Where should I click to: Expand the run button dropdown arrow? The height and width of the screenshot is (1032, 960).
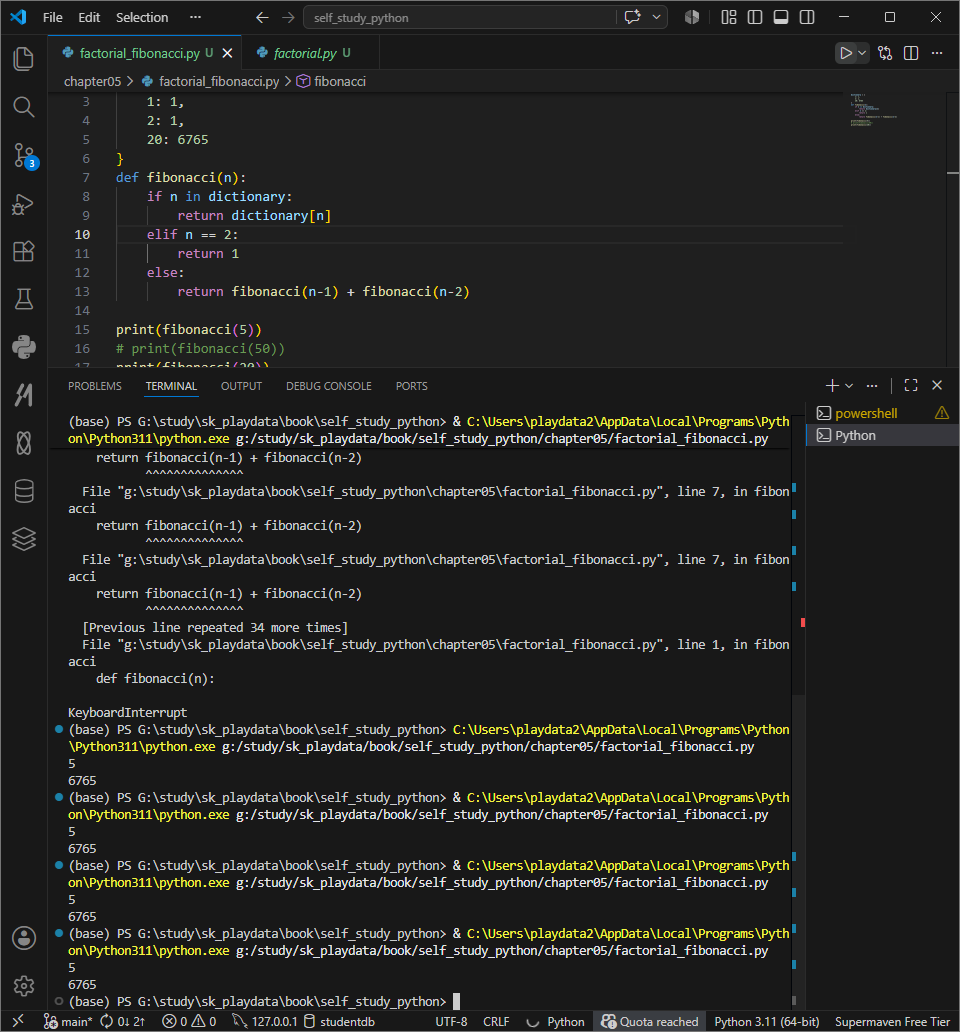[862, 53]
